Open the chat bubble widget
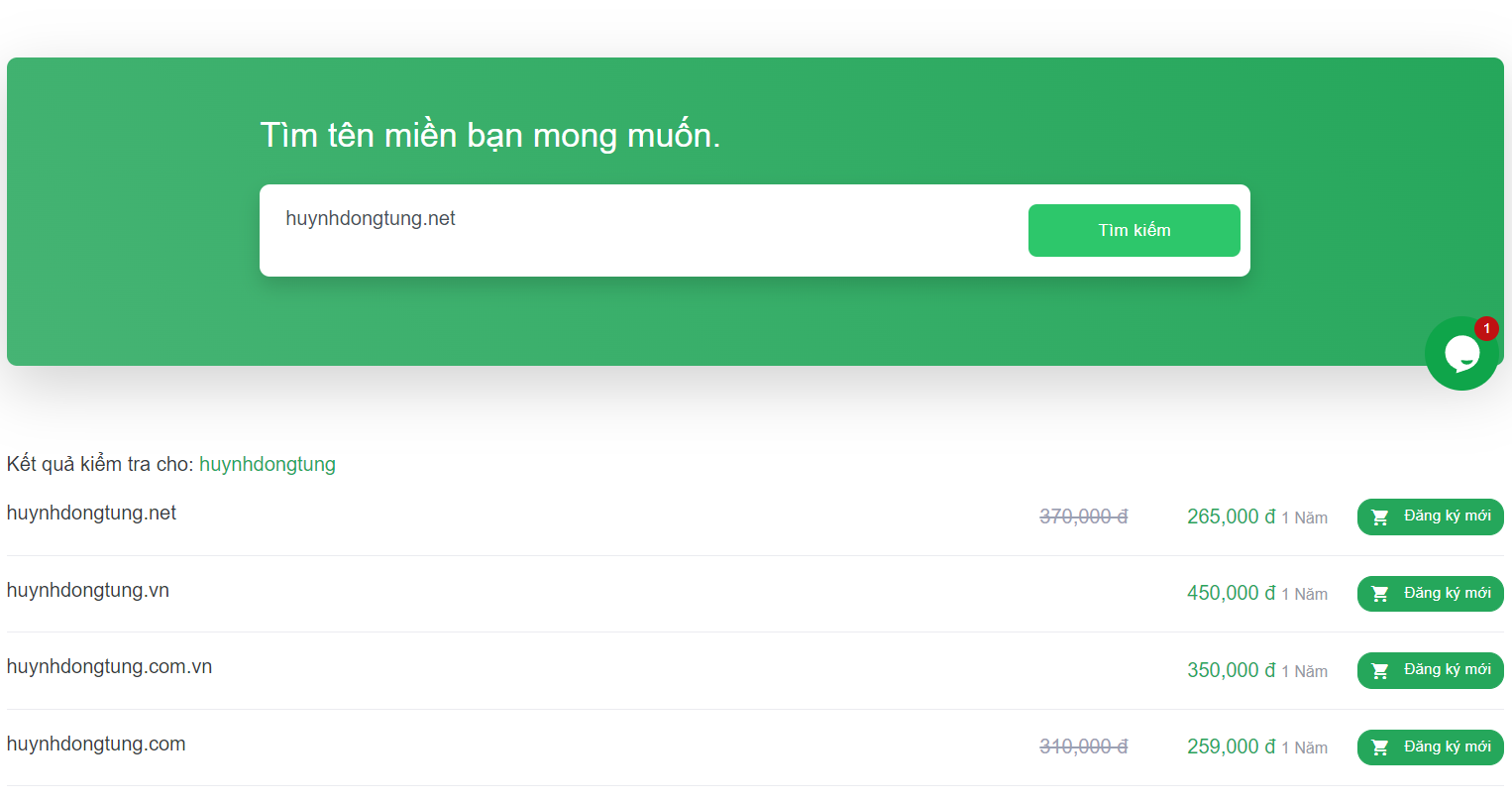Viewport: 1512px width, 804px height. coord(1461,353)
